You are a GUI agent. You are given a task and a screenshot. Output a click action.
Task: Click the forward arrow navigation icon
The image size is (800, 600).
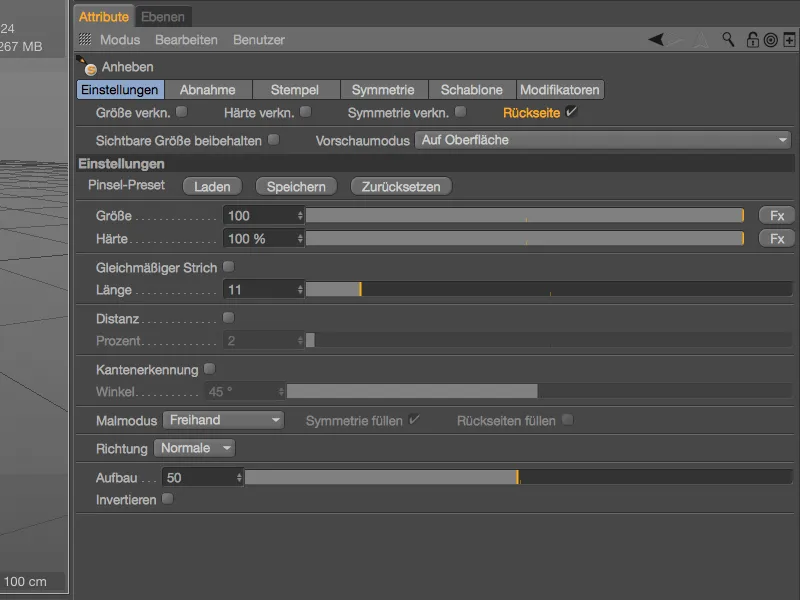[x=677, y=39]
